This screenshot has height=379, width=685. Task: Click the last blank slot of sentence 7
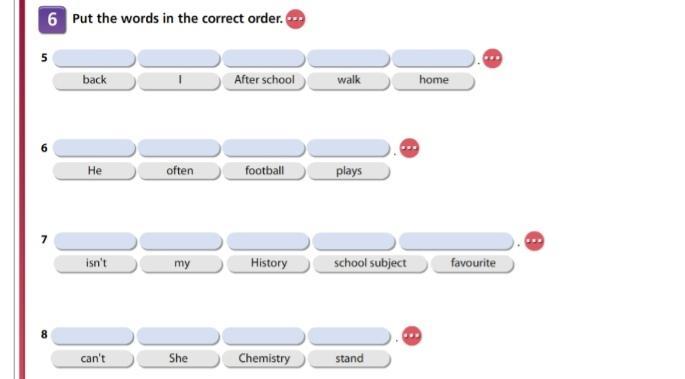click(x=457, y=241)
